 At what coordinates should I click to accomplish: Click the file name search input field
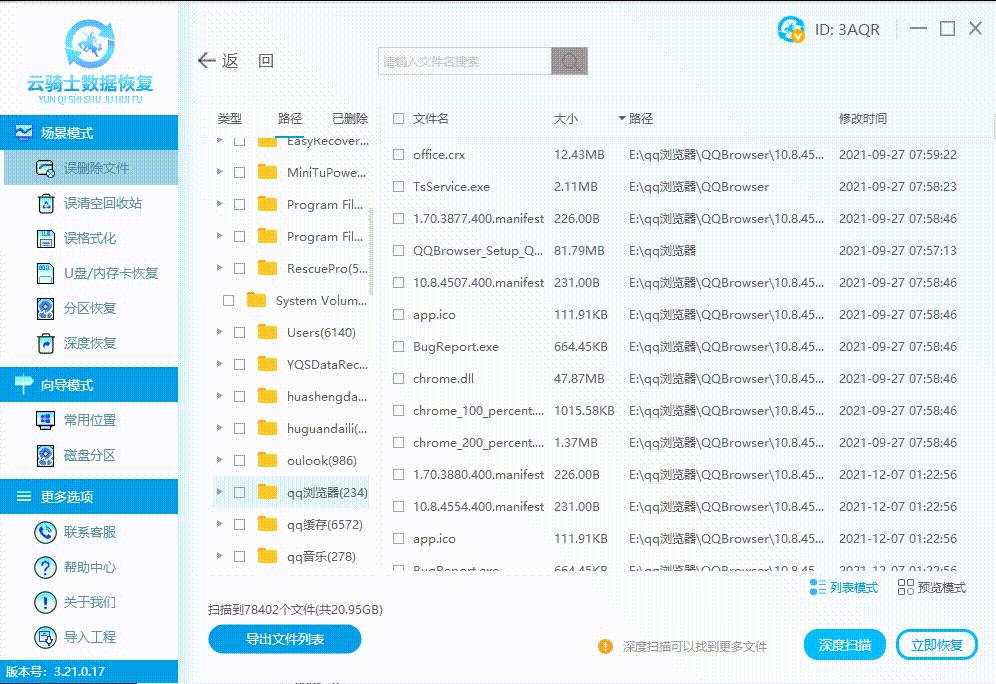point(464,62)
